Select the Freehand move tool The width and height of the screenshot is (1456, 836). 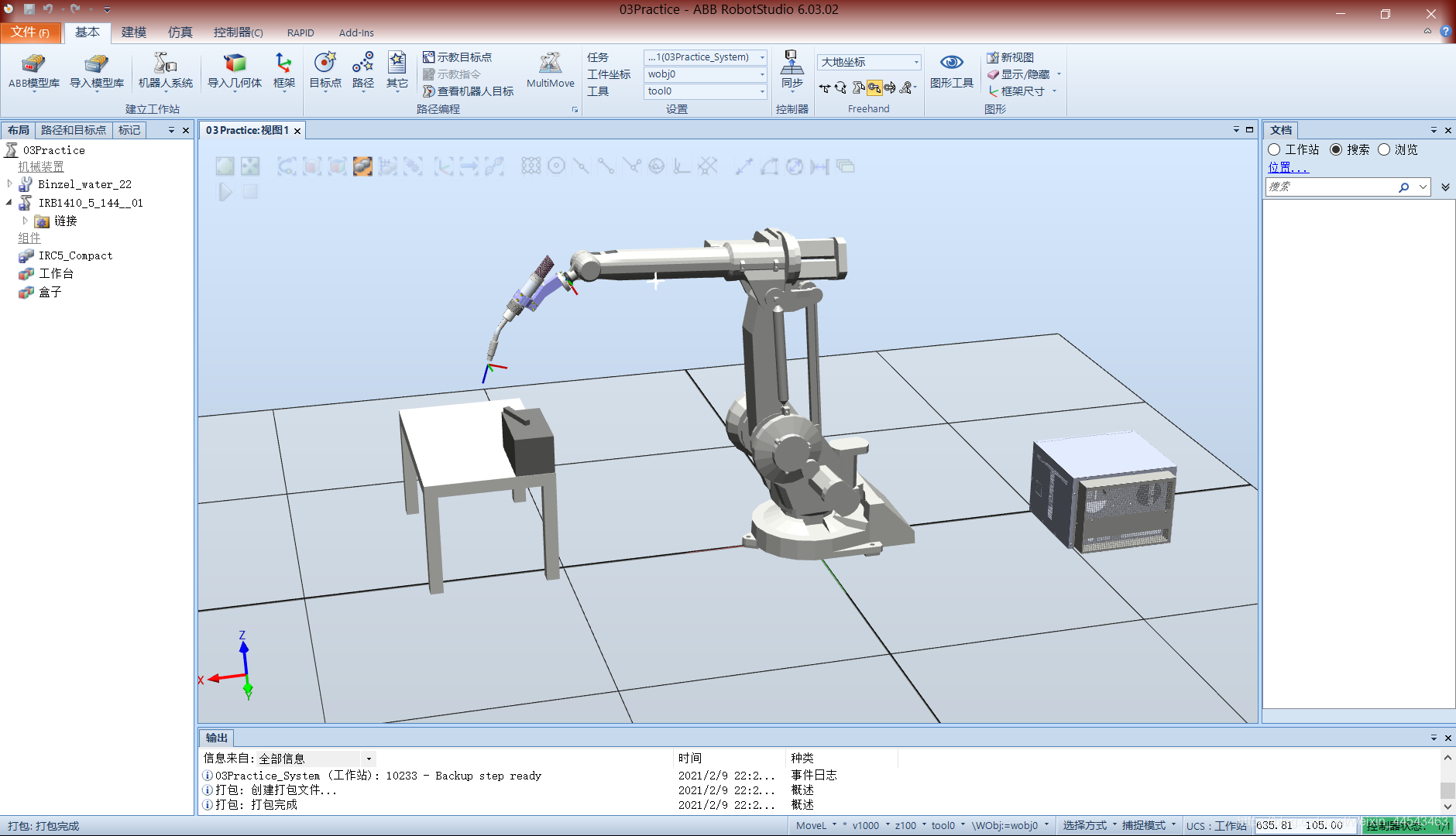tap(825, 87)
